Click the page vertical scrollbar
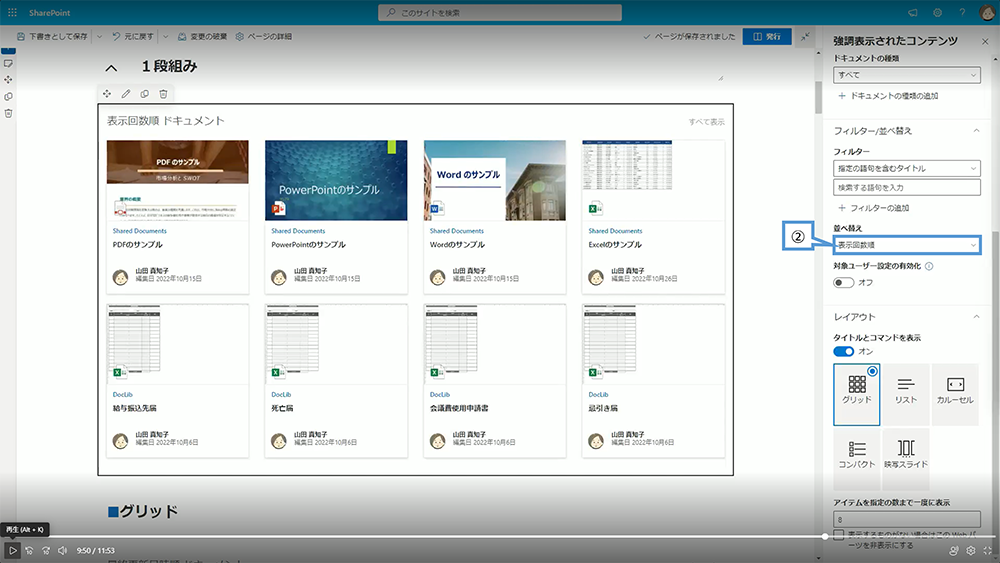 point(818,97)
